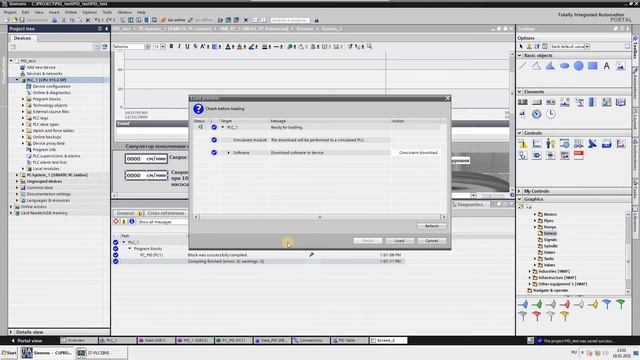Select Device configuration in project tree
Screen dimensions: 640x360
coord(51,87)
